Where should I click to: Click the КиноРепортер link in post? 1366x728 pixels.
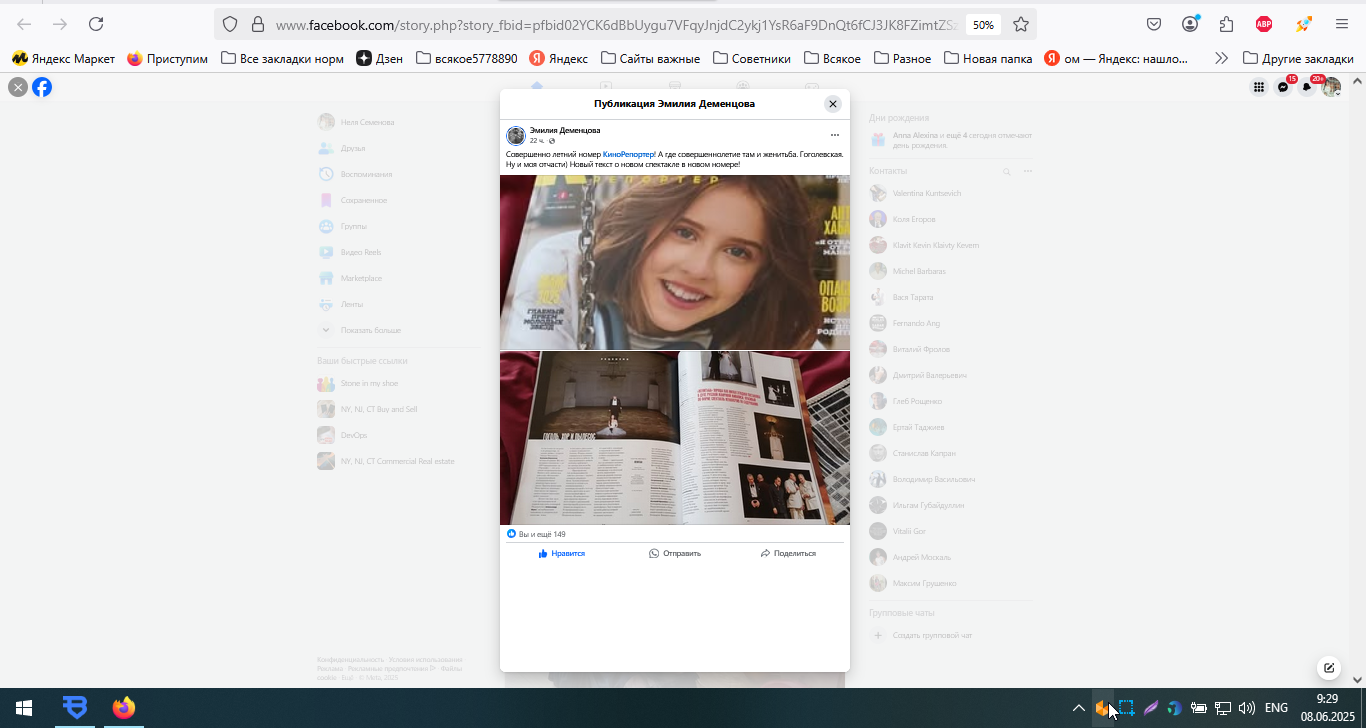629,154
